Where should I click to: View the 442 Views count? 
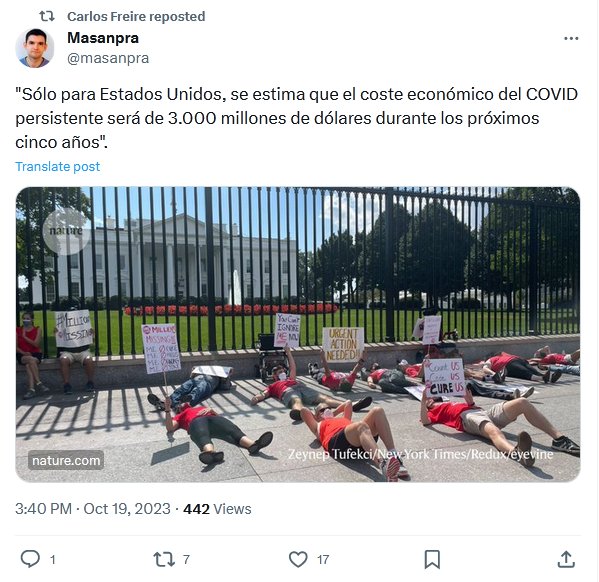tap(217, 509)
